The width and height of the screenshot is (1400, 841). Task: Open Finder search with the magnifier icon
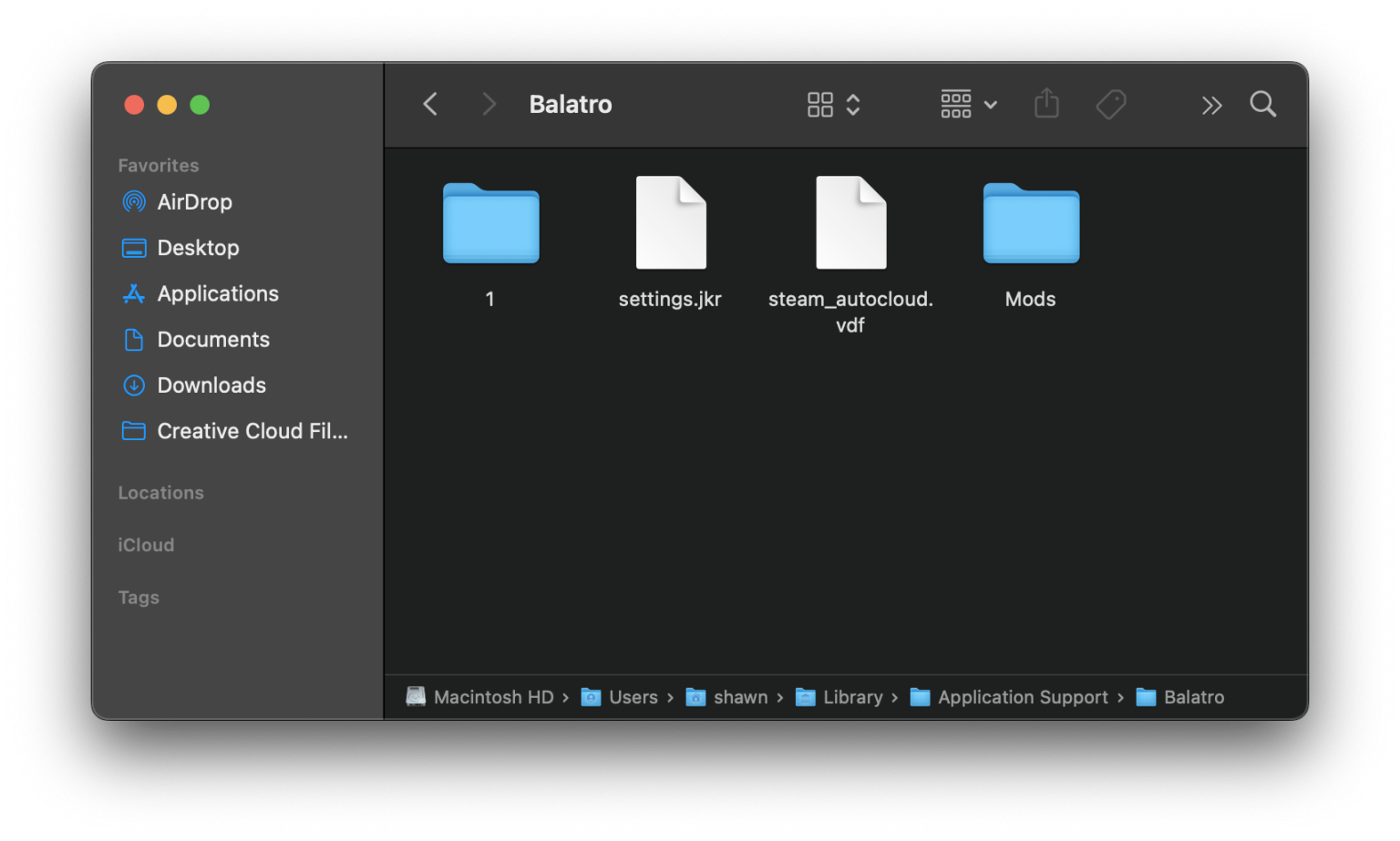click(1263, 104)
